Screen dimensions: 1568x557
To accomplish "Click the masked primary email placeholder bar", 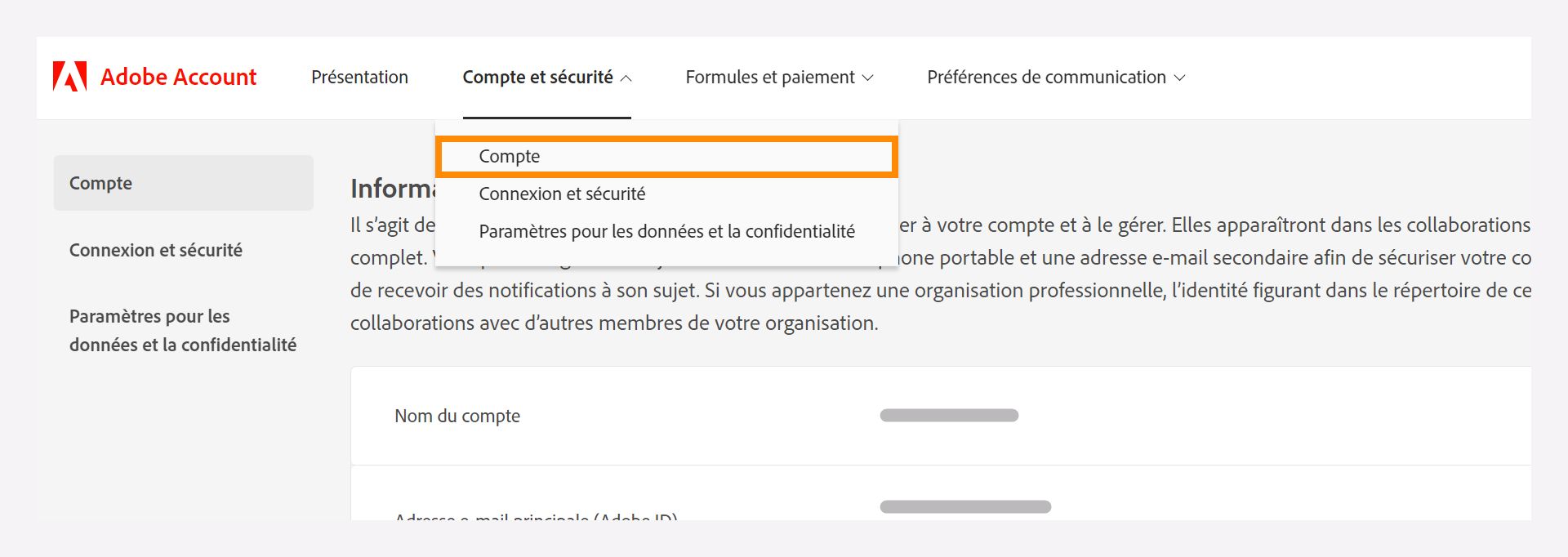I will (x=965, y=506).
